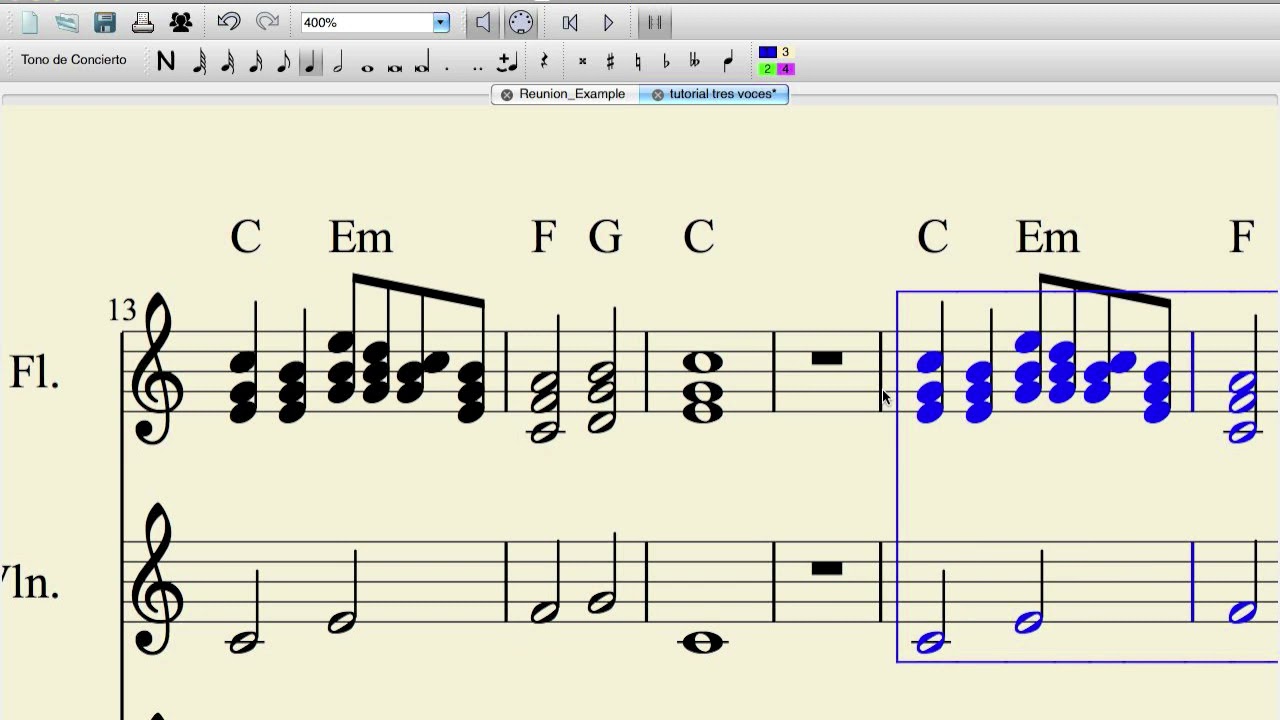Apply a double augmentation dot
Screen dimensions: 1280x720
click(477, 67)
